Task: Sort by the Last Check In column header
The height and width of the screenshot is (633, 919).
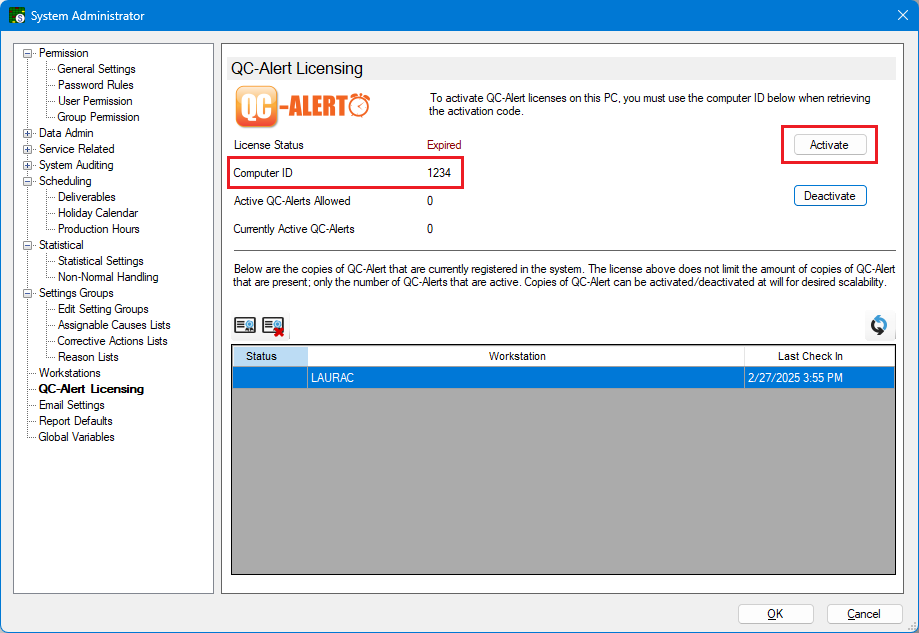Action: 819,356
